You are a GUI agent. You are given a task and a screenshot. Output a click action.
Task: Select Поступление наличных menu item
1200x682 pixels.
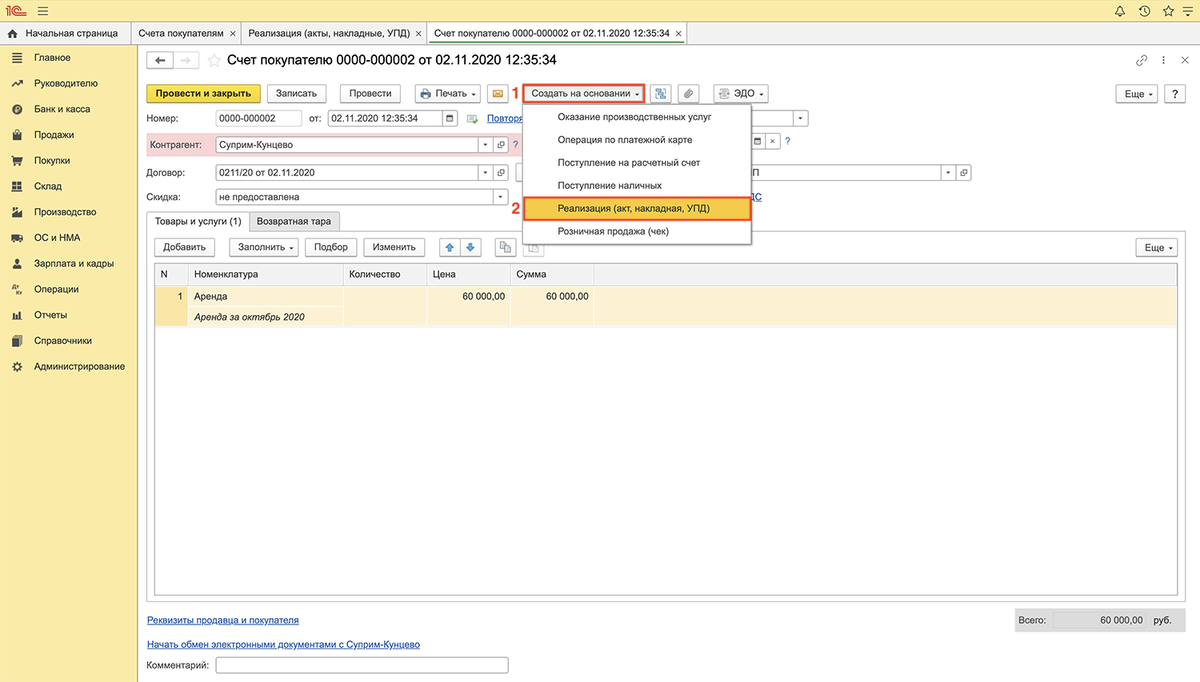(x=638, y=185)
